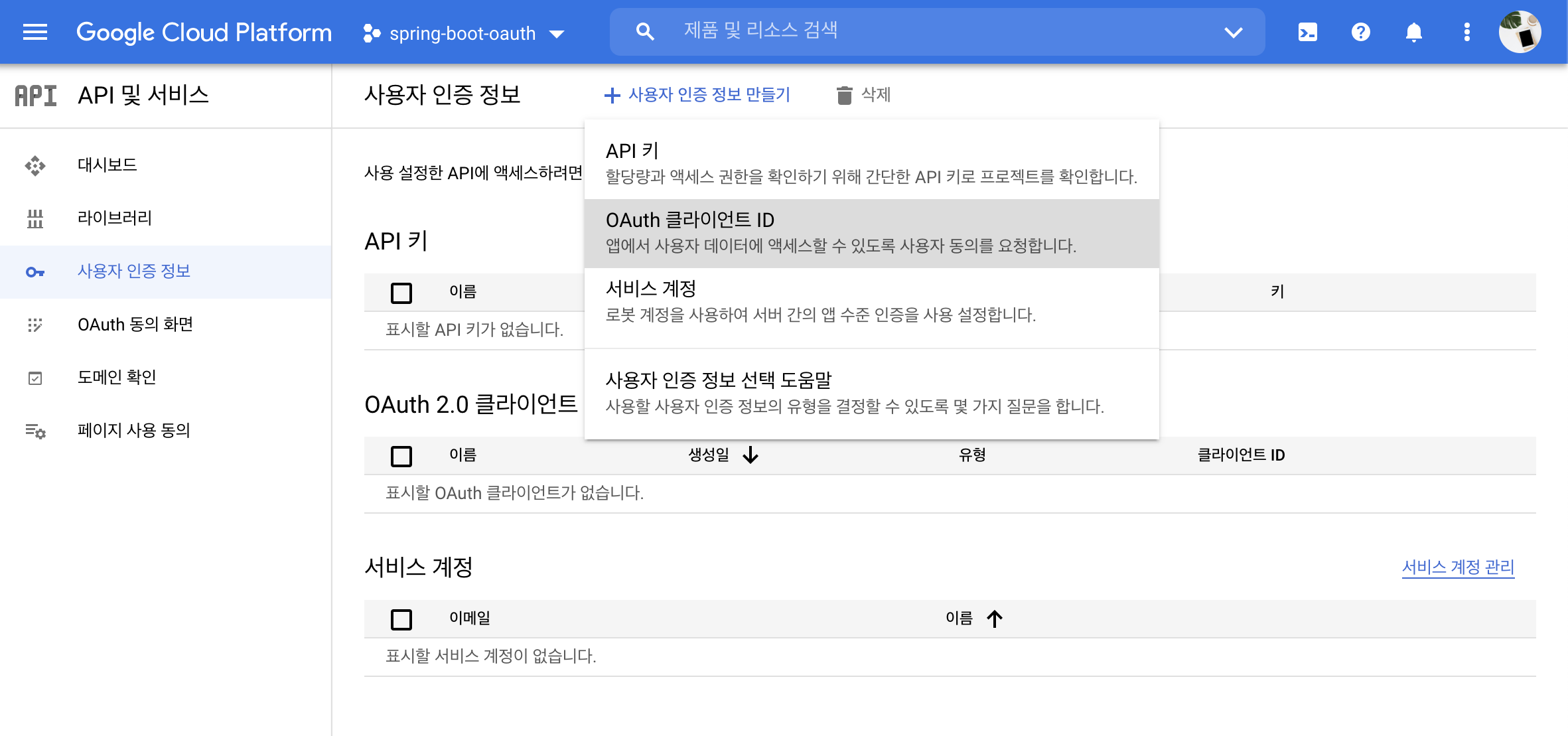Click the 서비스 계정 관리 link

pos(1457,567)
